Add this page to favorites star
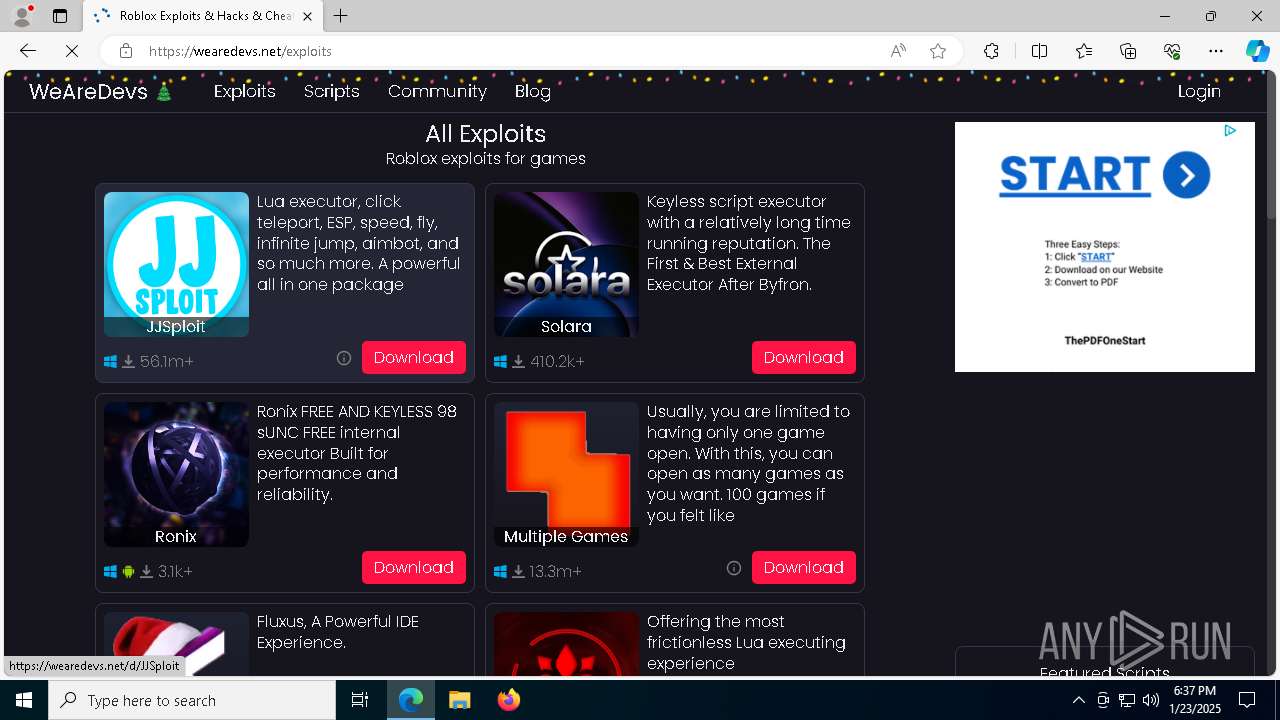The height and width of the screenshot is (720, 1280). pyautogui.click(x=938, y=51)
